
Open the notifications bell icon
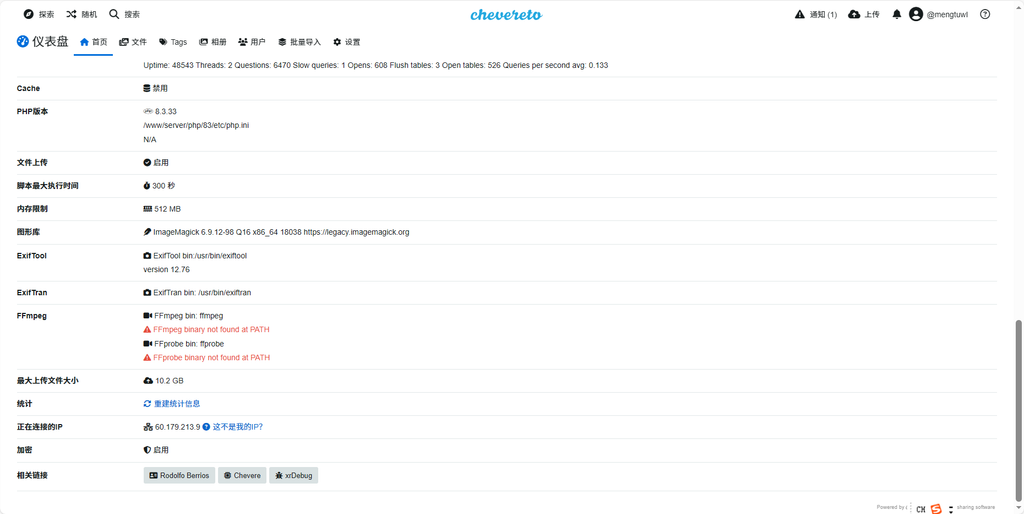tap(897, 14)
